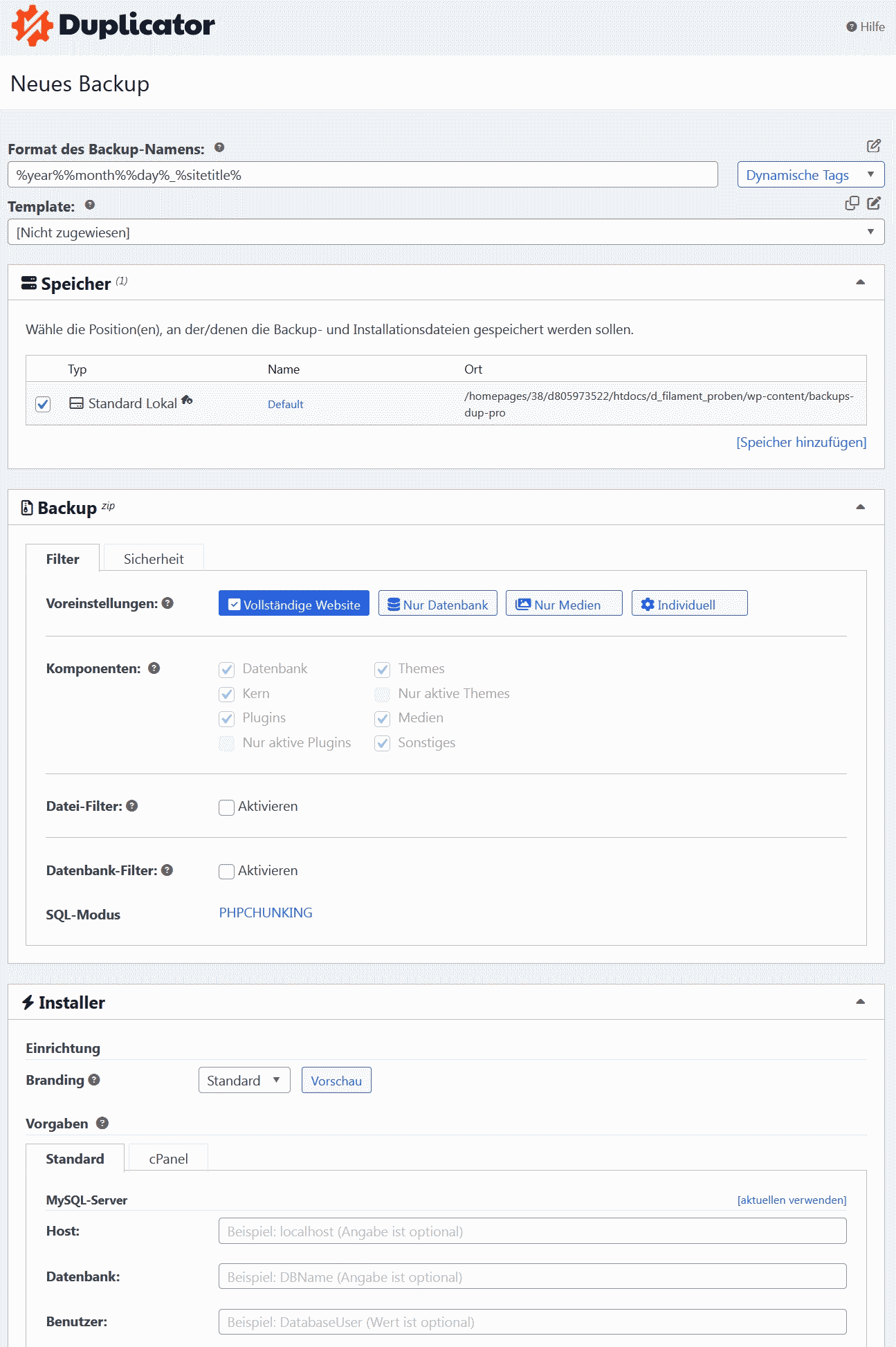Enable the Datei-Filter Aktivieren checkbox
Viewport: 896px width, 1347px height.
tap(226, 807)
